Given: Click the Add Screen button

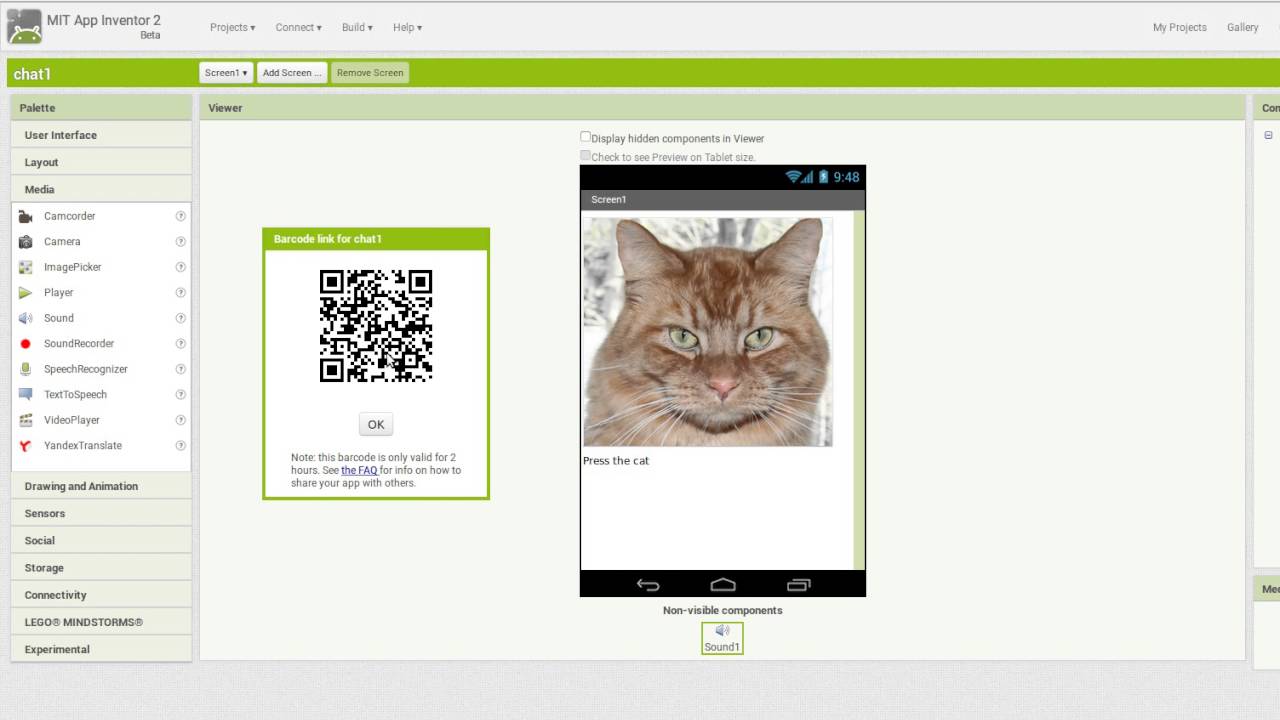Looking at the screenshot, I should pyautogui.click(x=292, y=73).
